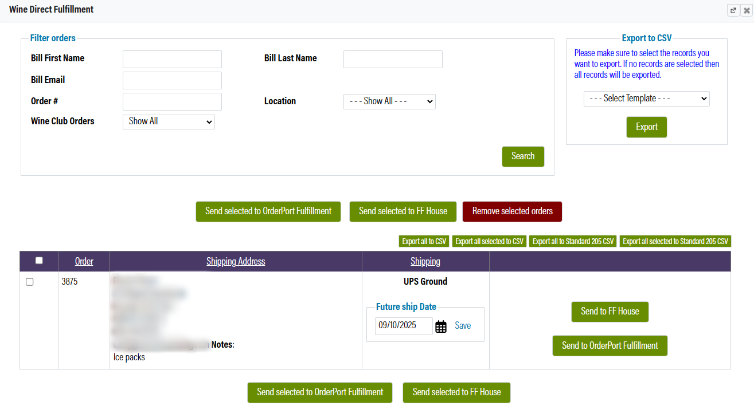Viewport: 754px width, 409px height.
Task: Sort by Shipping Address column header
Action: (x=236, y=261)
